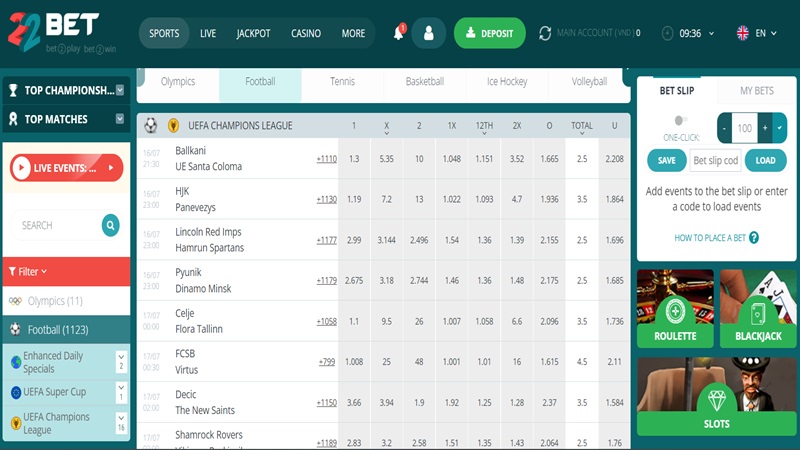
Task: Open the Casino menu
Action: click(x=306, y=33)
